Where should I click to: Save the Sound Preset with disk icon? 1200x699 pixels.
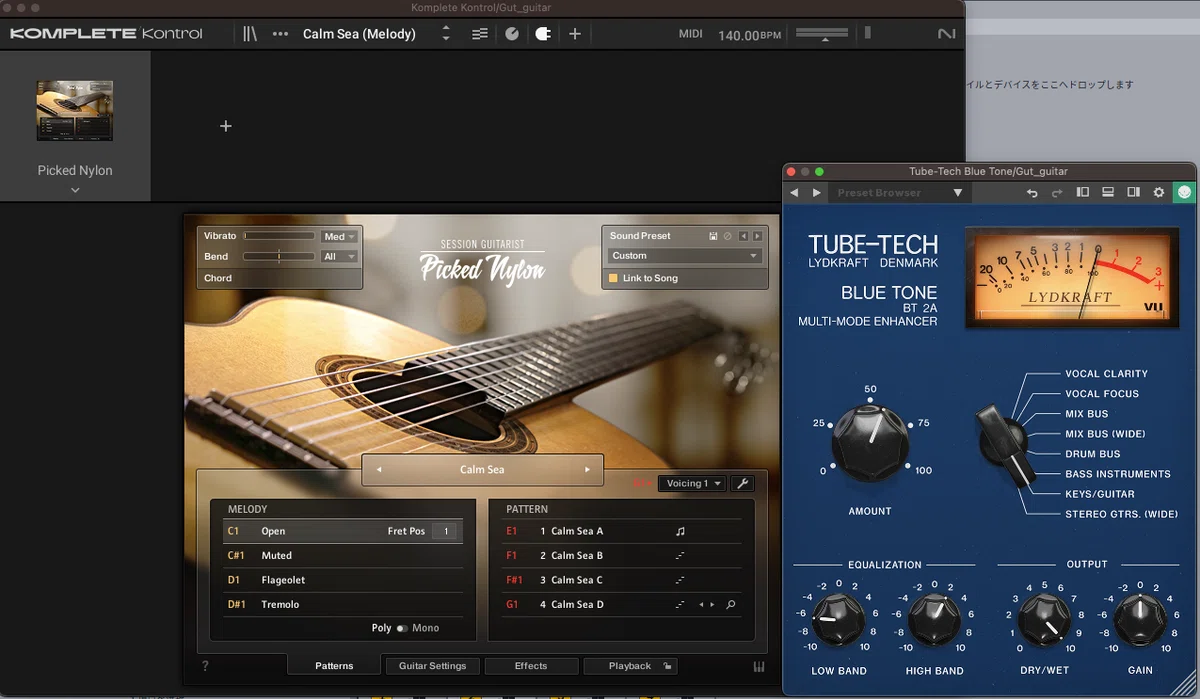[x=713, y=236]
